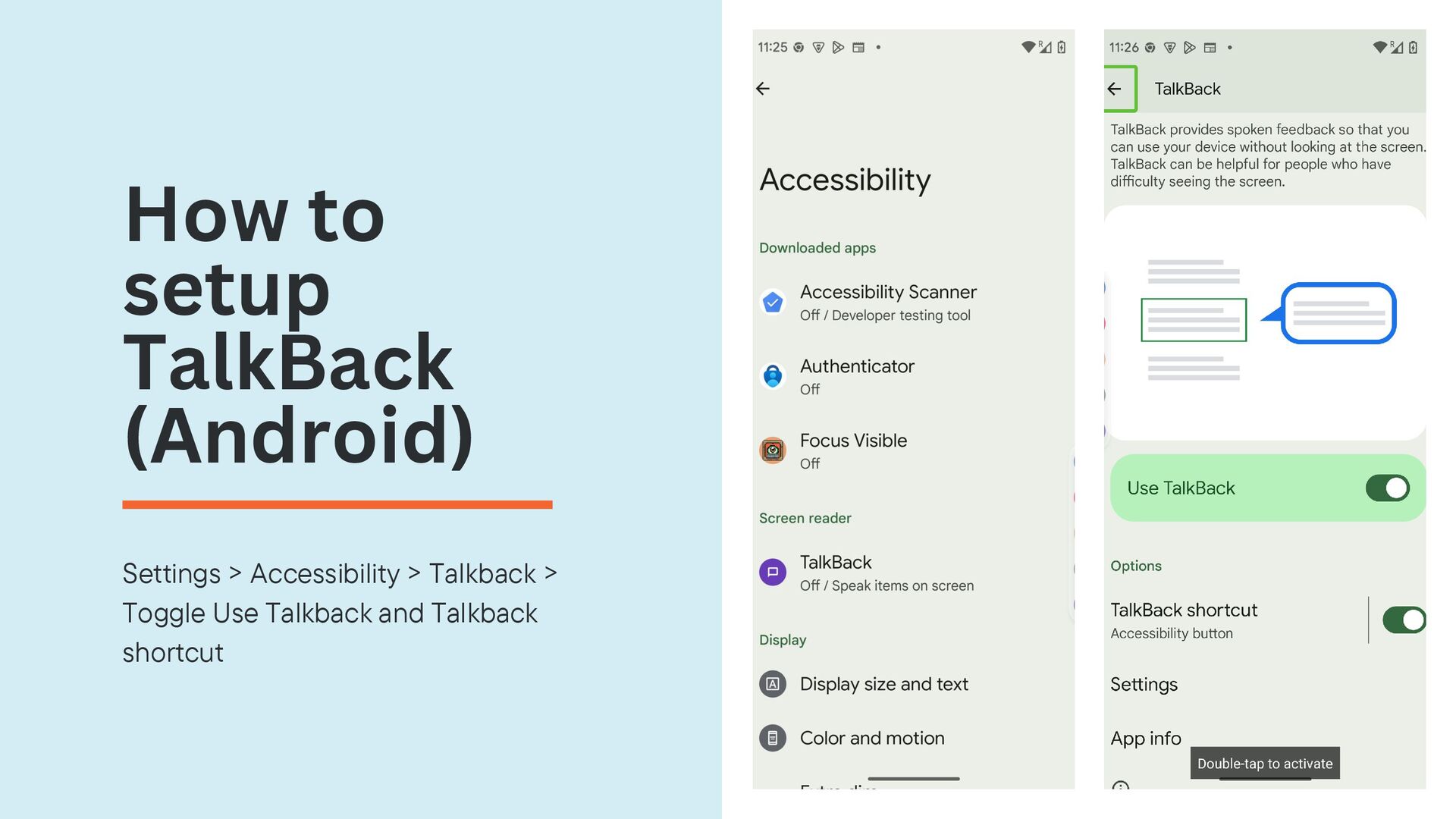Open App info
The width and height of the screenshot is (1456, 819).
[1146, 738]
